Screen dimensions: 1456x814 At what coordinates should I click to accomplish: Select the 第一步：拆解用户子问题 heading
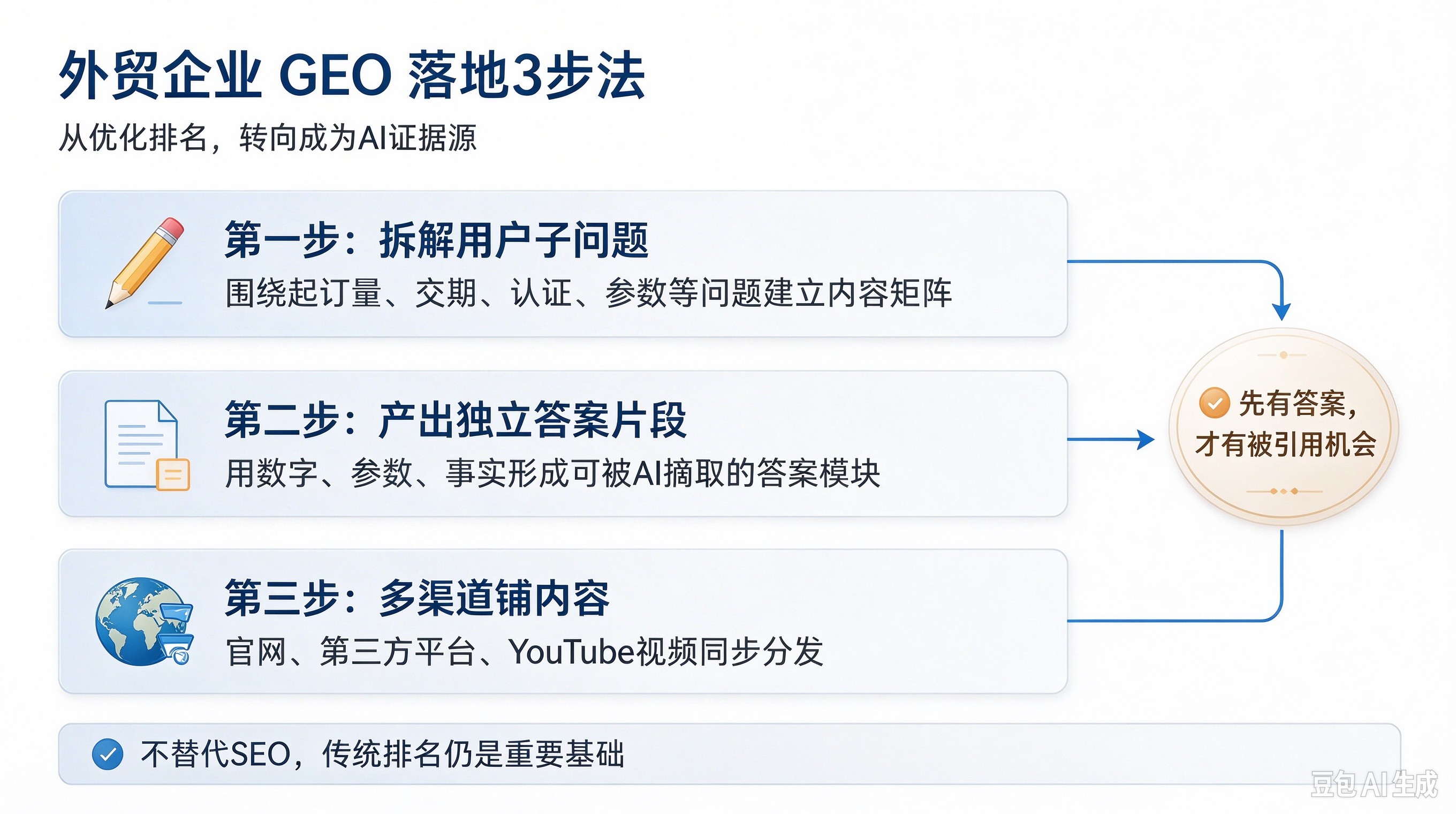[x=436, y=240]
